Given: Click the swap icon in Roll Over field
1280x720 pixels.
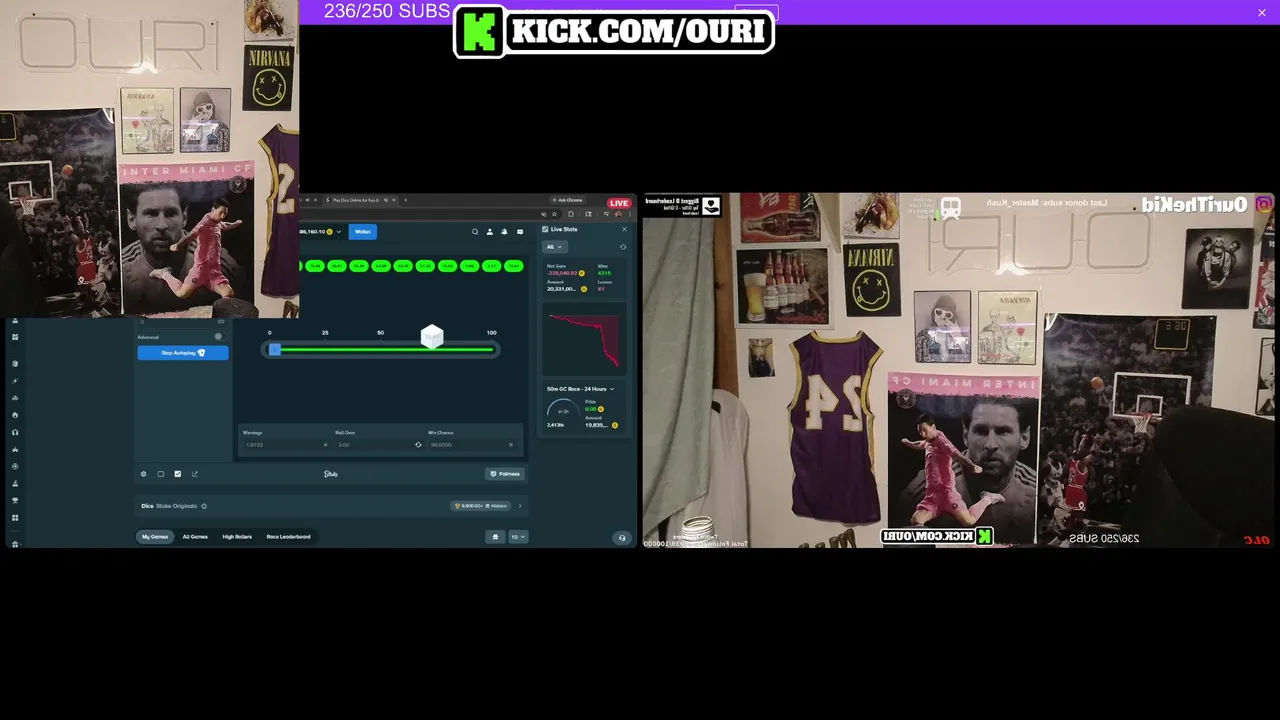Looking at the screenshot, I should [x=418, y=445].
